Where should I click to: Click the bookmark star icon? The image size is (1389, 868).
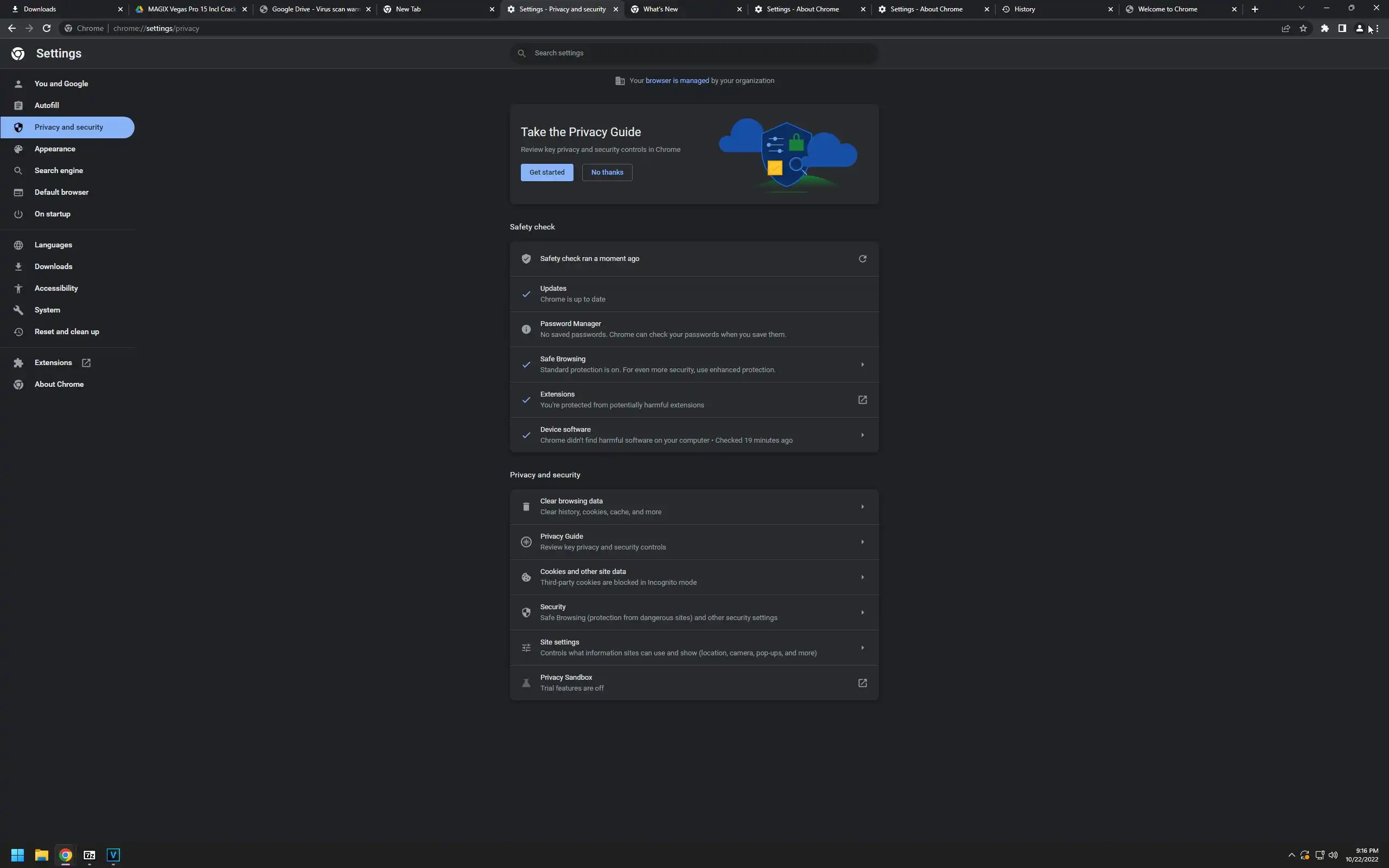(x=1303, y=28)
